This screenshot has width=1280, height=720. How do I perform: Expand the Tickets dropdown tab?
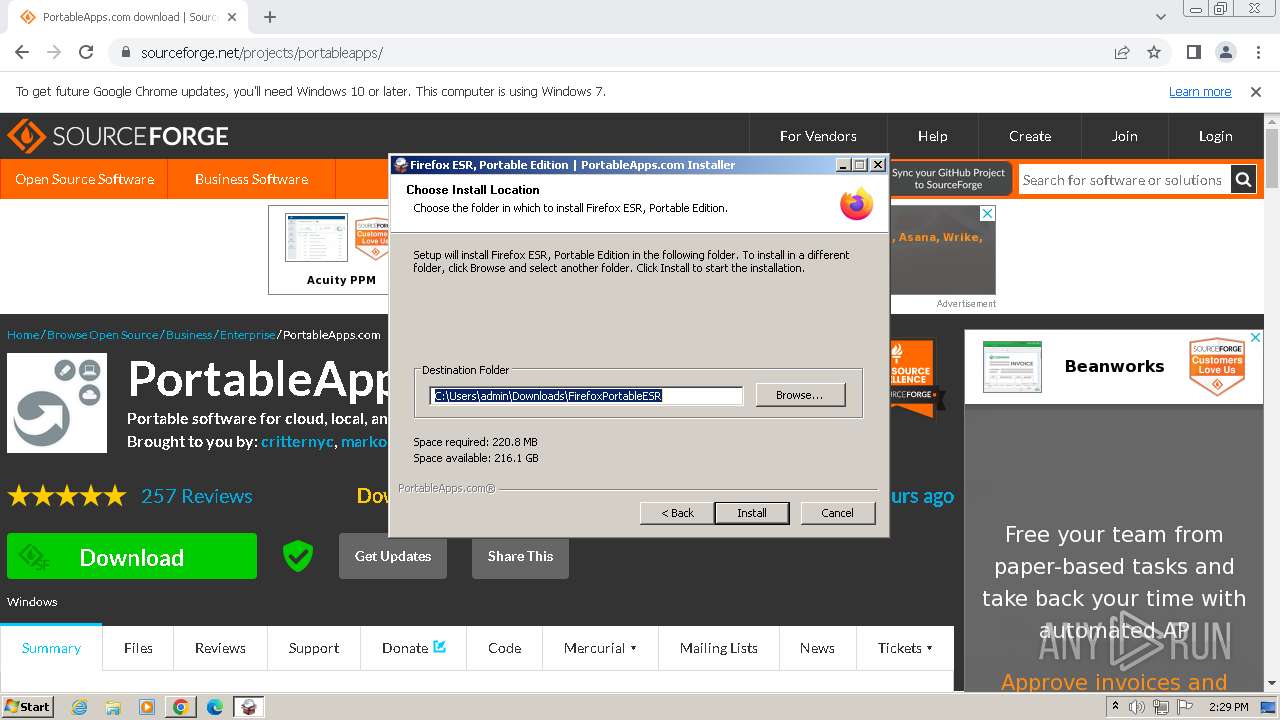pyautogui.click(x=905, y=648)
